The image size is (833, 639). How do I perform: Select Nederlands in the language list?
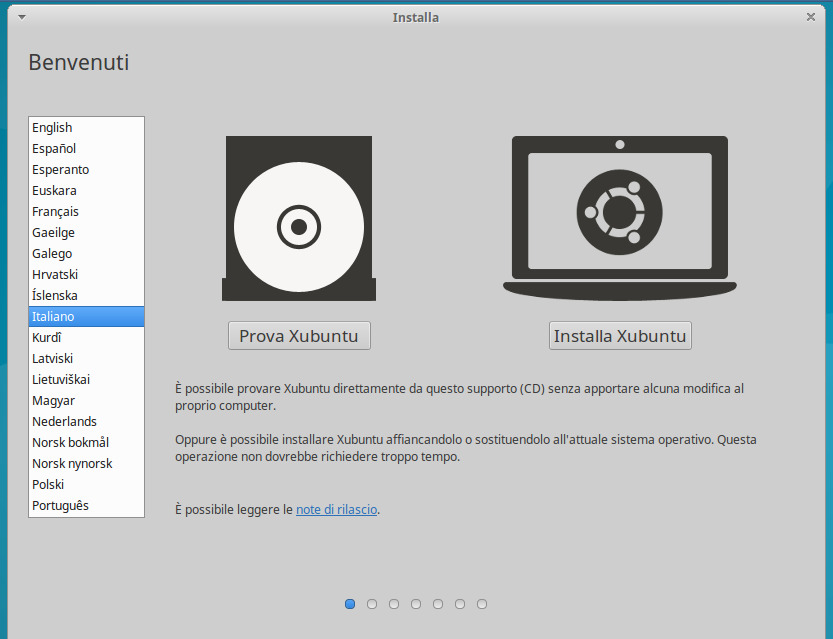point(86,421)
